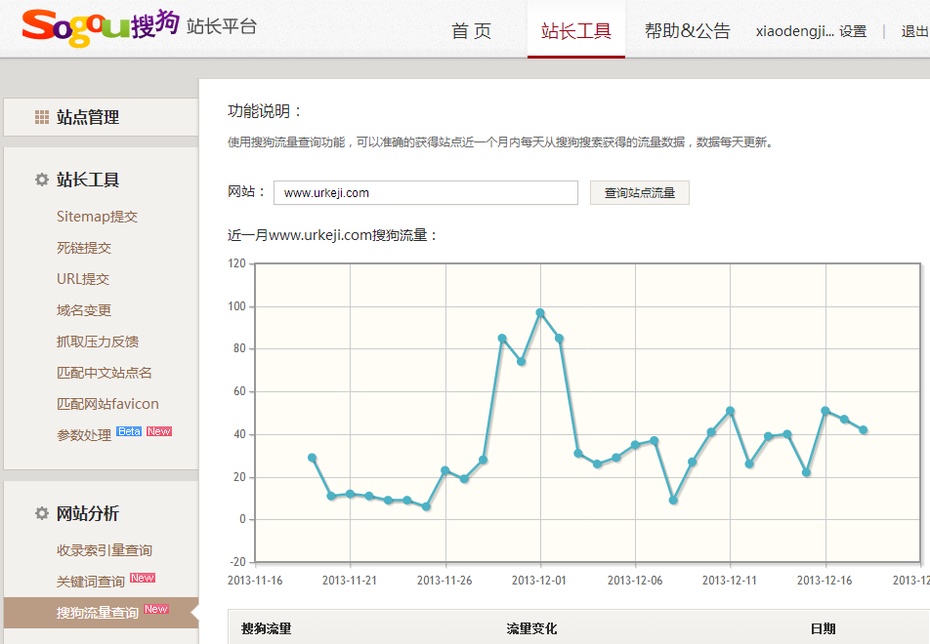Image resolution: width=930 pixels, height=644 pixels.
Task: Click the grid icon beside 站点管理
Action: tap(41, 117)
